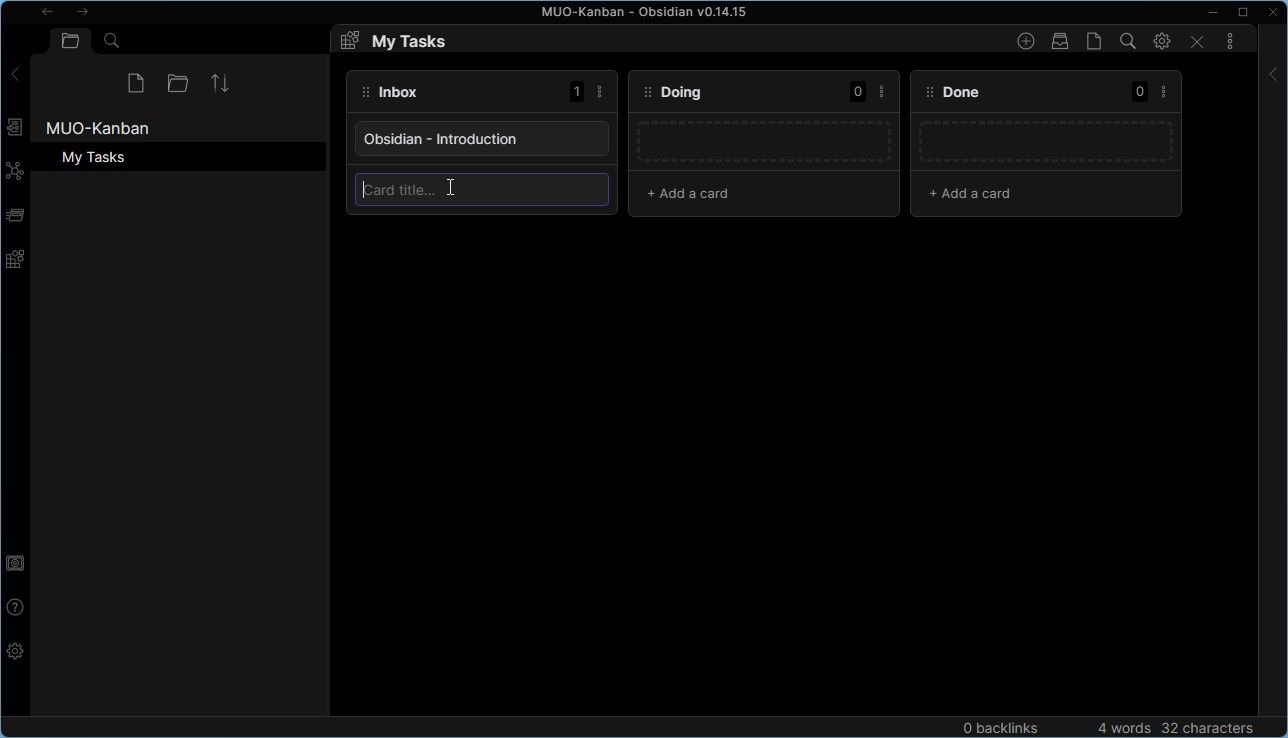This screenshot has height=738, width=1288.
Task: Open Obsidian settings gear in ribbon
Action: [15, 651]
